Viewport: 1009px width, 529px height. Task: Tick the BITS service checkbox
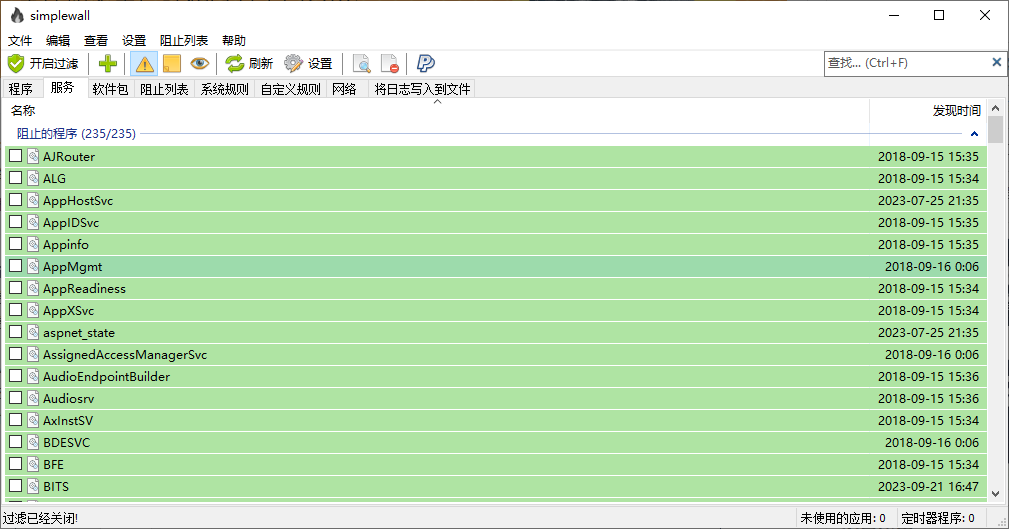click(x=15, y=486)
